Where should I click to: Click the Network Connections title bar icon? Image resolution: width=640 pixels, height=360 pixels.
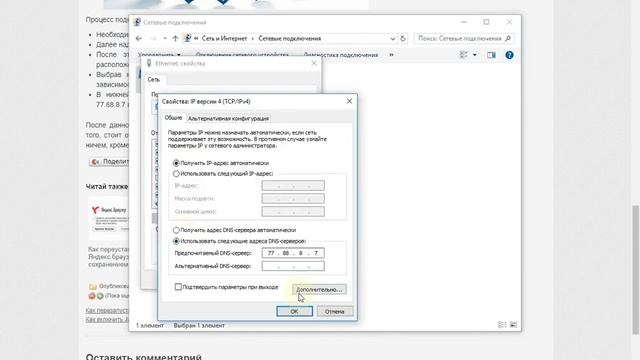point(137,22)
